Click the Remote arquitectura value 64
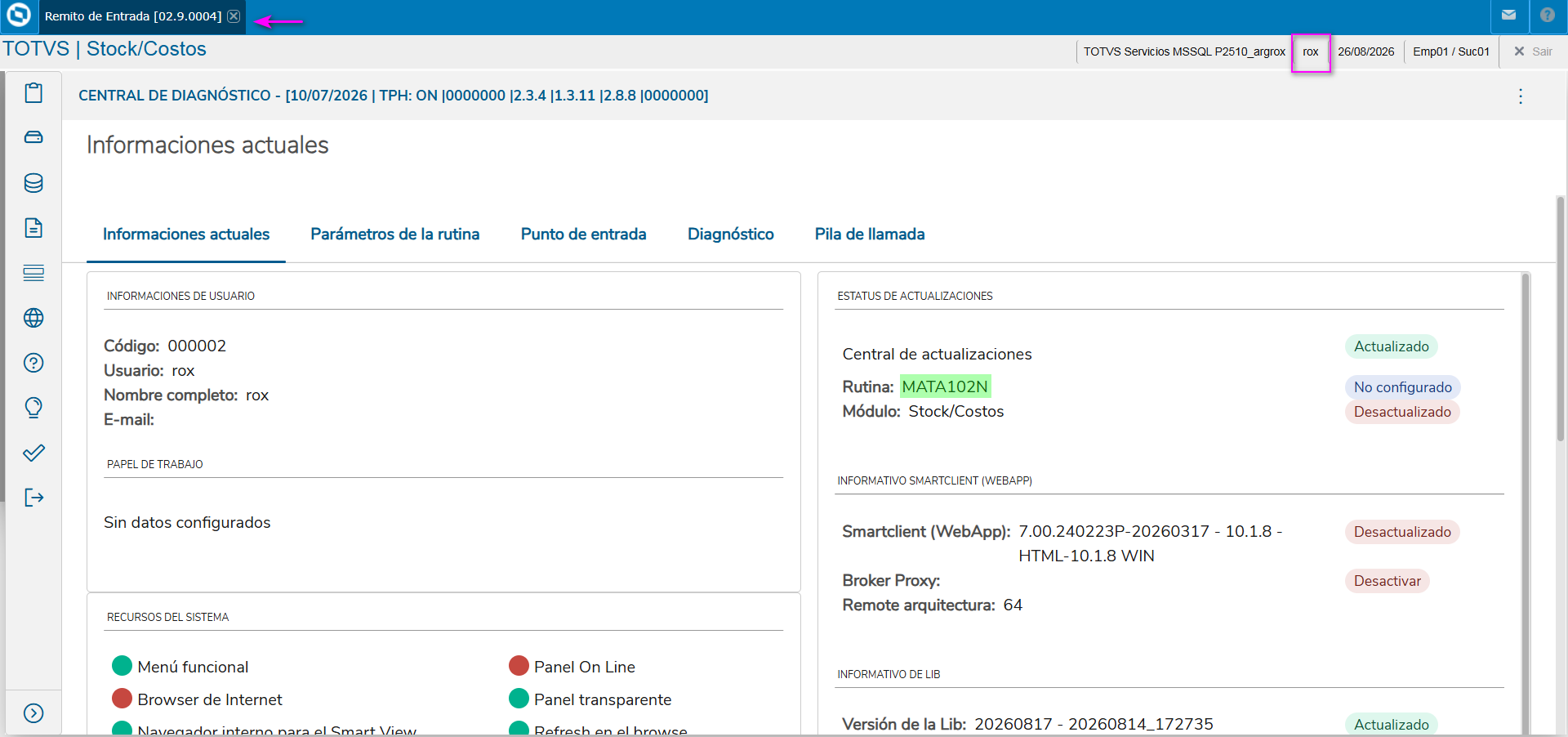Image resolution: width=1568 pixels, height=737 pixels. [1013, 605]
